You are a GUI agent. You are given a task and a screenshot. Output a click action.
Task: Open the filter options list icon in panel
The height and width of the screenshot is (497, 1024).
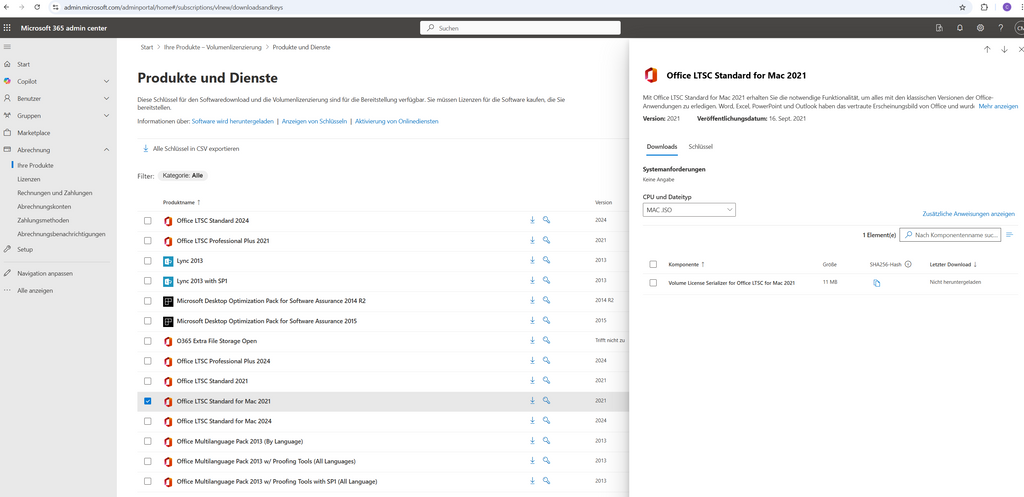point(1010,234)
